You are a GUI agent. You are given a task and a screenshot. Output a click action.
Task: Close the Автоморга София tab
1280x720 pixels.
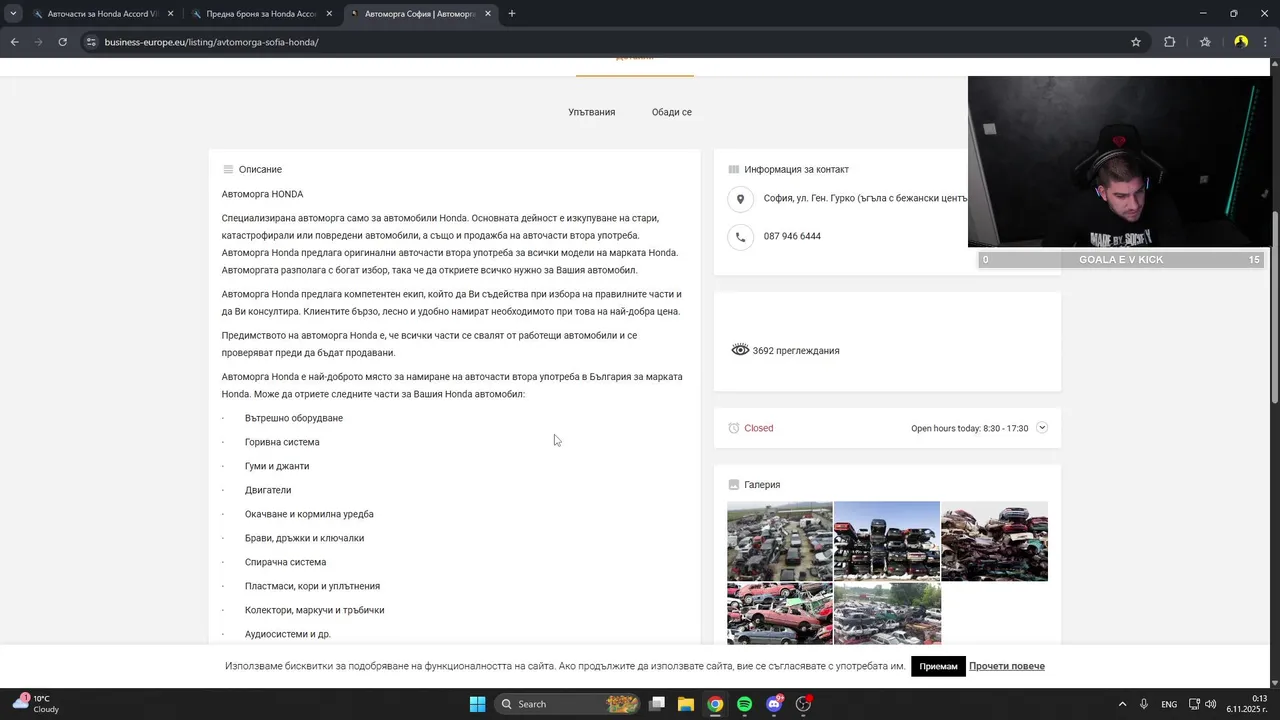488,14
